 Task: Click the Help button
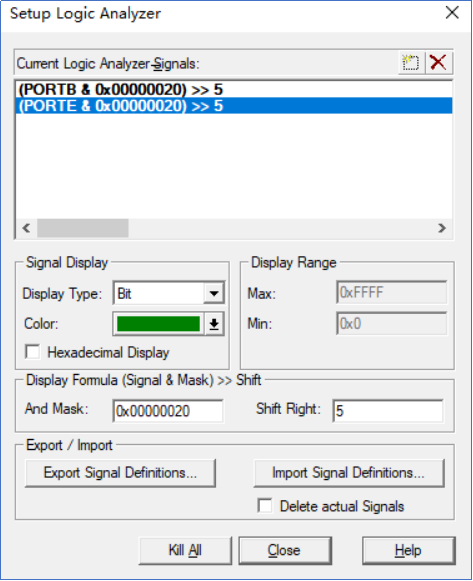click(x=408, y=550)
